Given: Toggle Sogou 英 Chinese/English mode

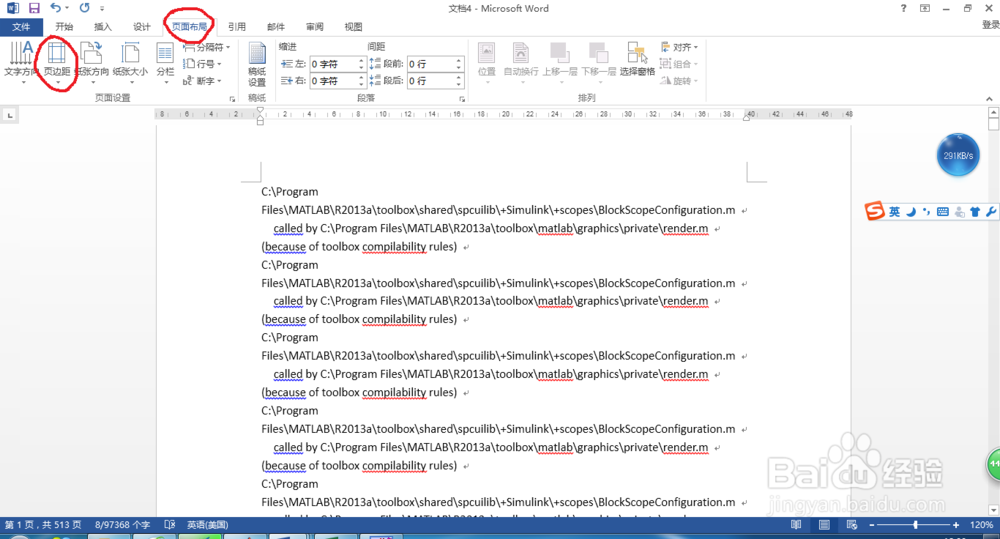Looking at the screenshot, I should click(x=895, y=212).
